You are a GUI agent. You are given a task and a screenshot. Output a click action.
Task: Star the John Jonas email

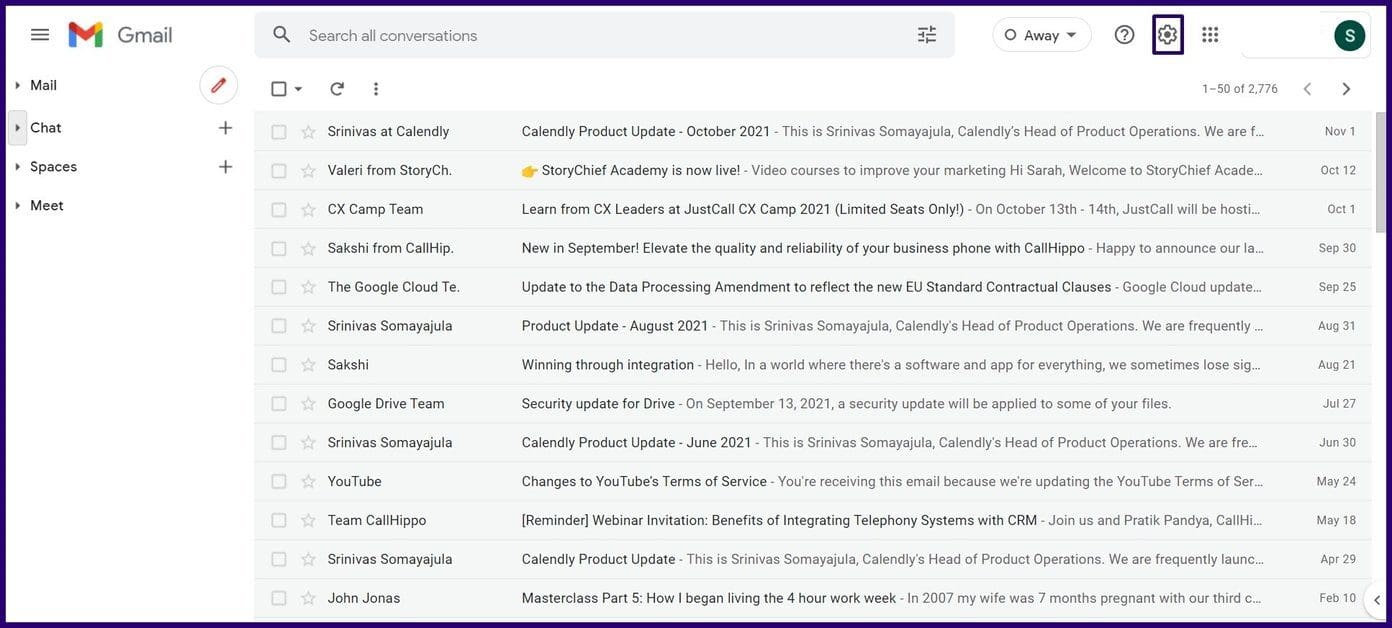click(308, 599)
